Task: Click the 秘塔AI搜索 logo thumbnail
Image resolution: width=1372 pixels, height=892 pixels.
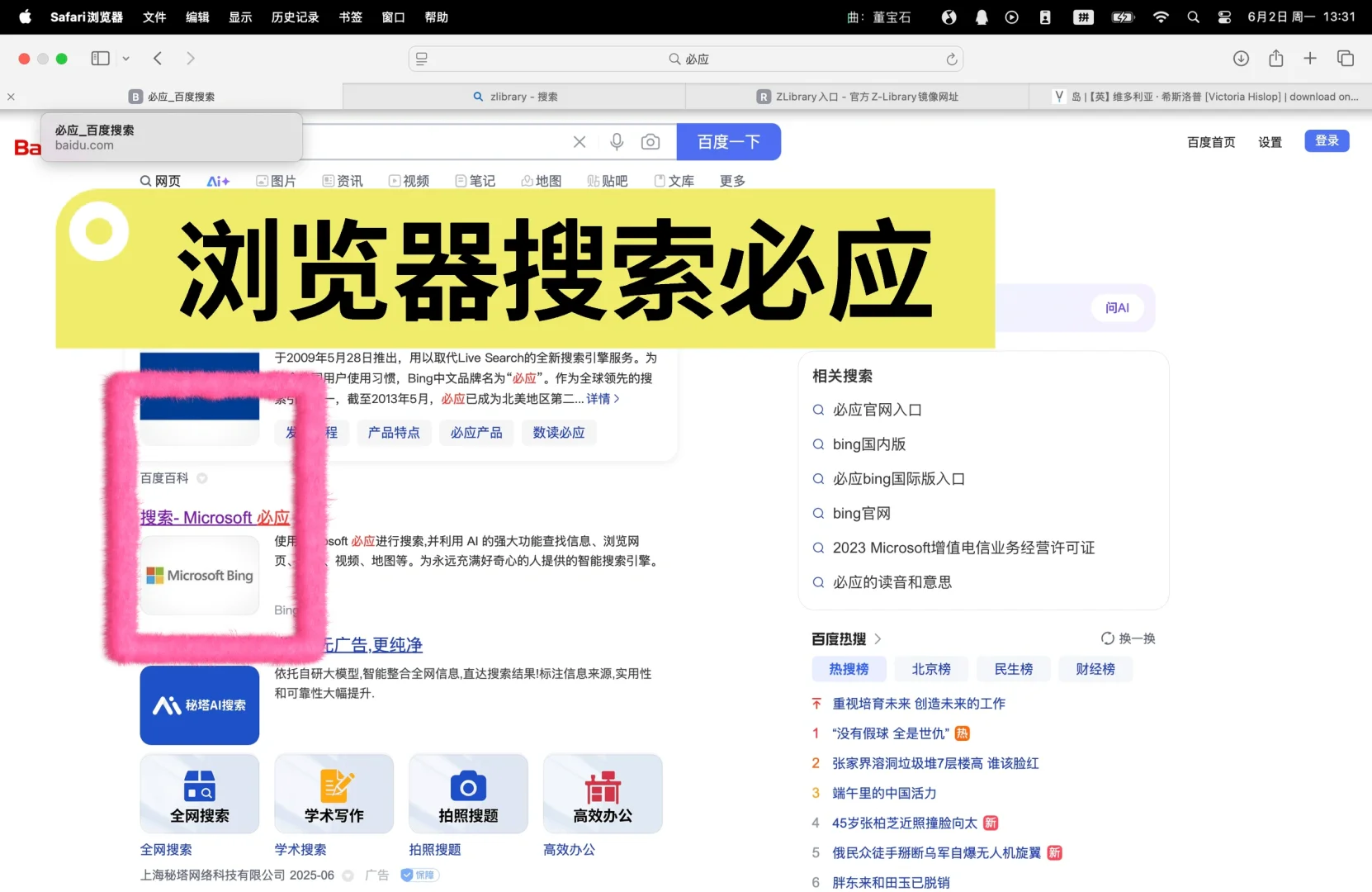Action: point(200,705)
